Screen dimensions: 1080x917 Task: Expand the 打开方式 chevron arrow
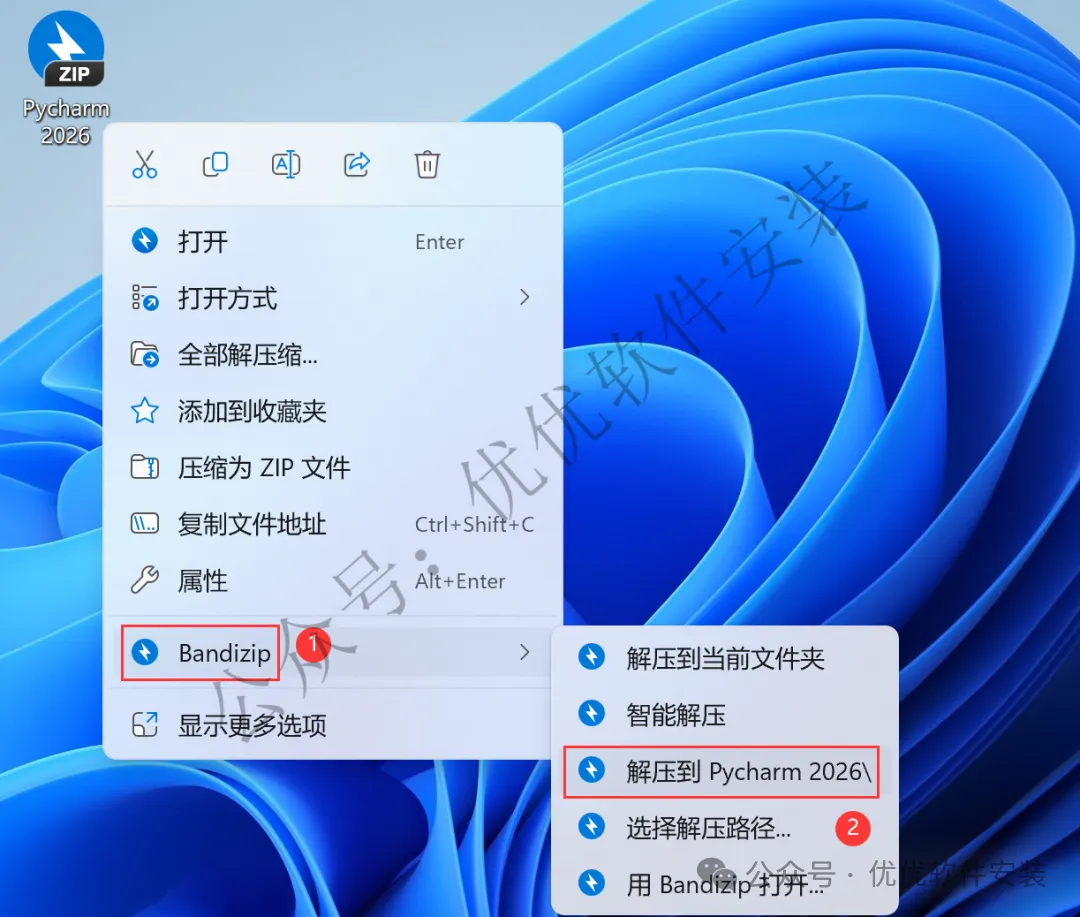[525, 298]
